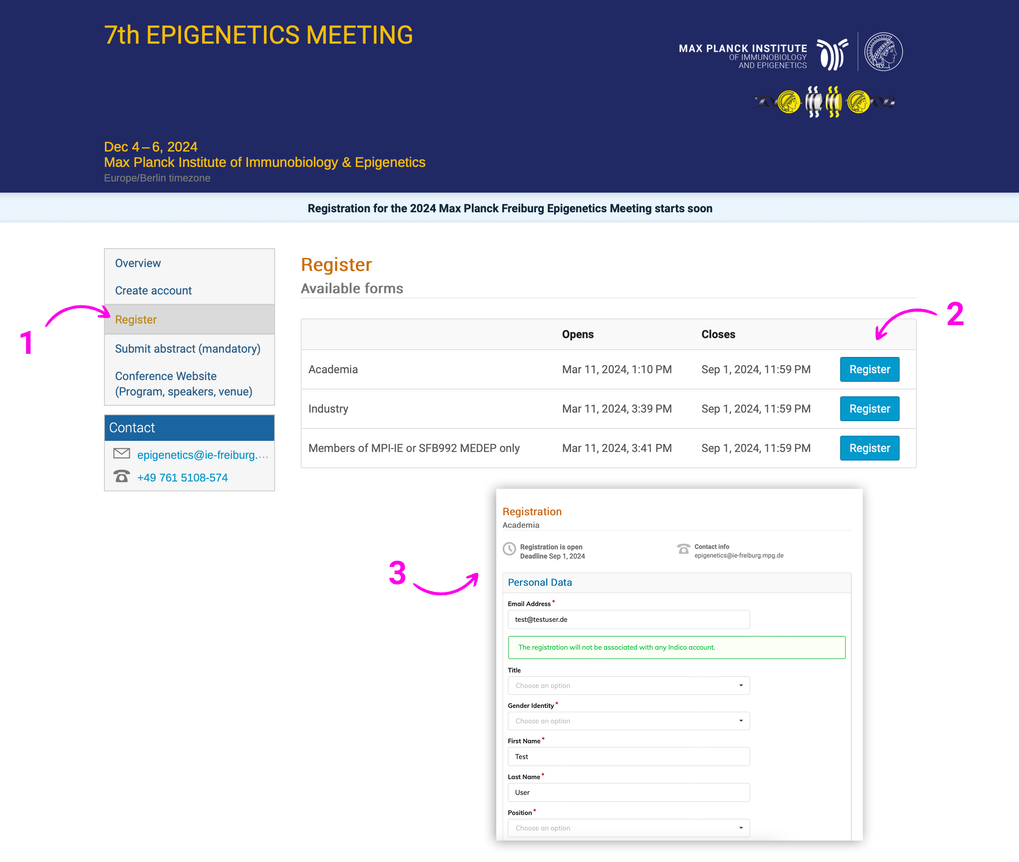Screen dimensions: 1019x862
Task: Open the Title dropdown
Action: point(628,685)
